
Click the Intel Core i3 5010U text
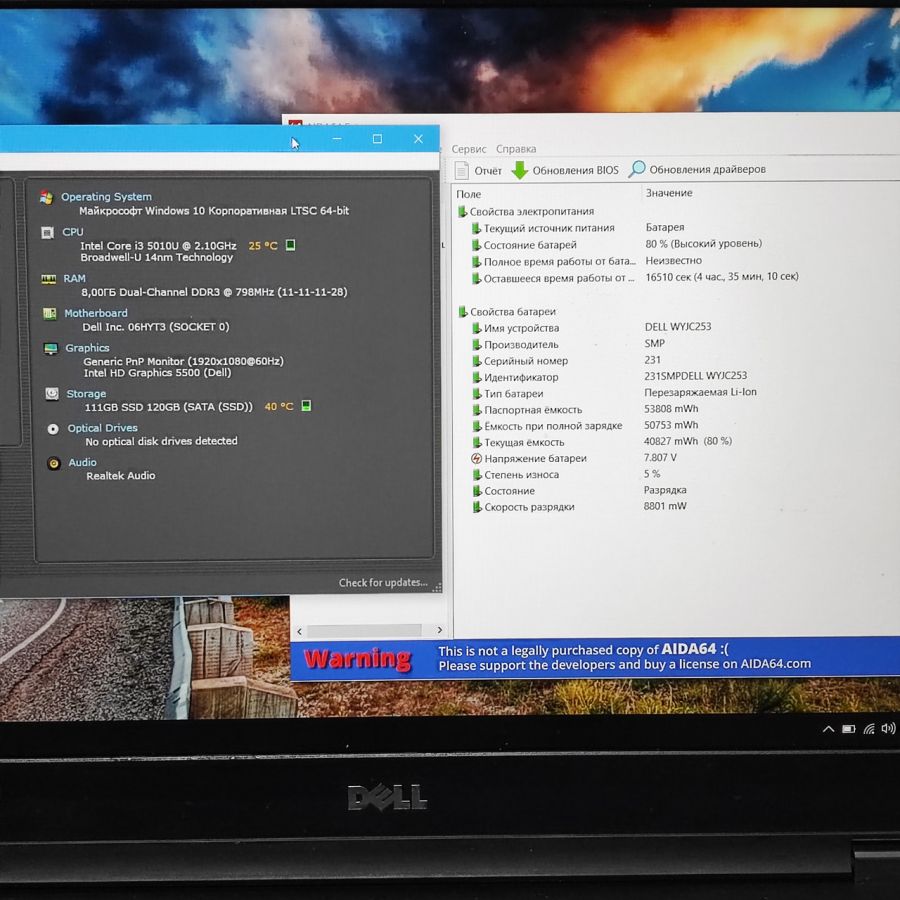[158, 246]
